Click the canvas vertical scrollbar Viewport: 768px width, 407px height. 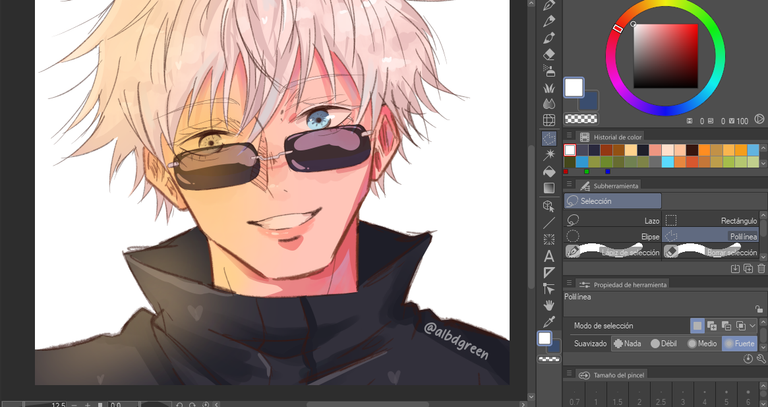[x=531, y=218]
